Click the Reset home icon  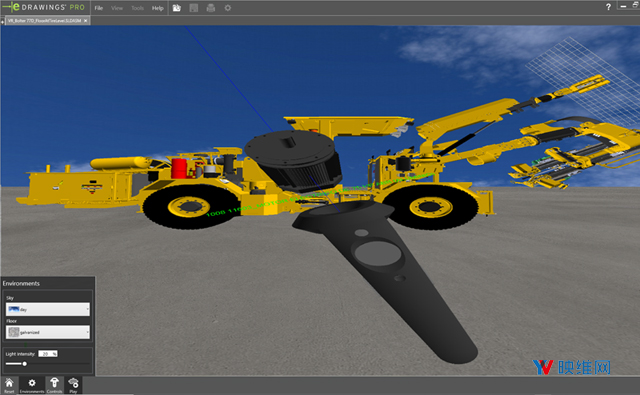coord(9,385)
